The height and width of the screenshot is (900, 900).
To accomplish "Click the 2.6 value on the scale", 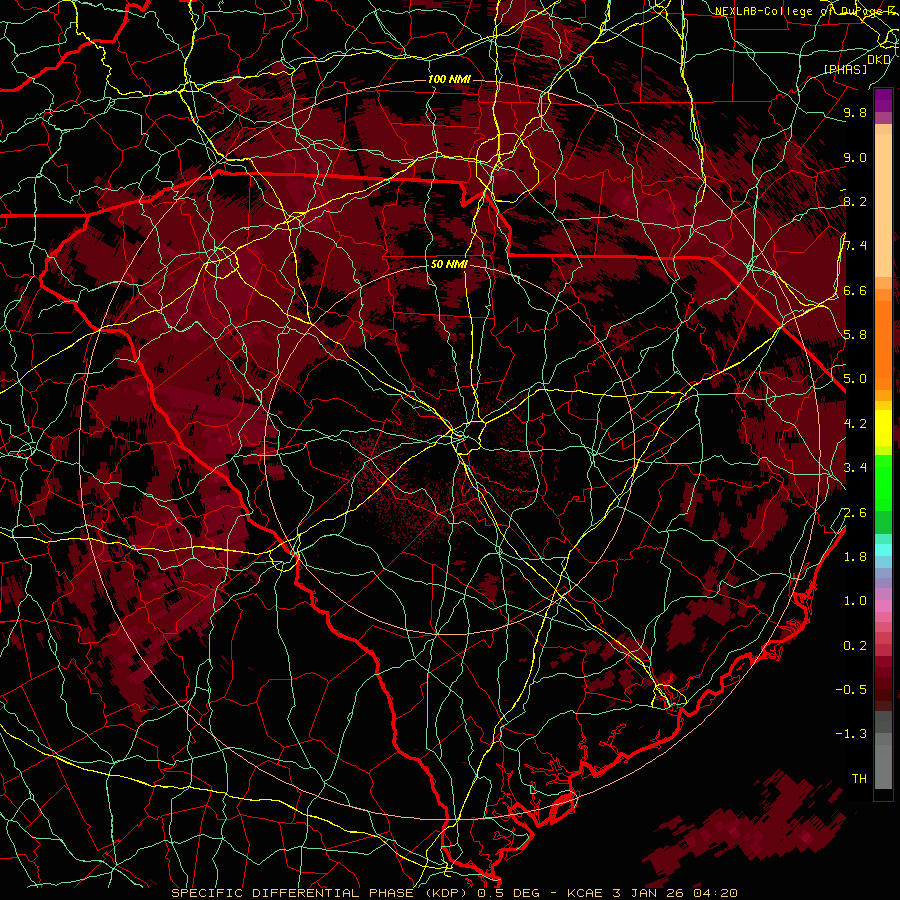I will (x=855, y=513).
